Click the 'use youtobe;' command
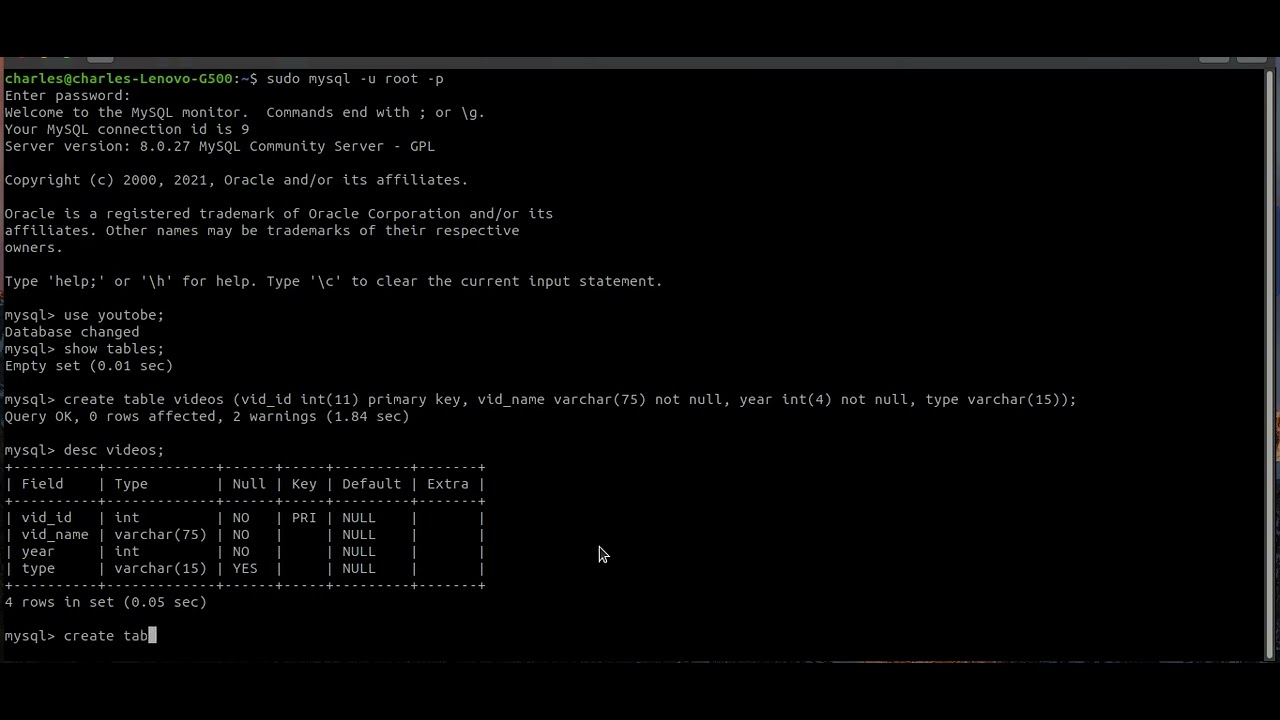The height and width of the screenshot is (720, 1280). [114, 315]
